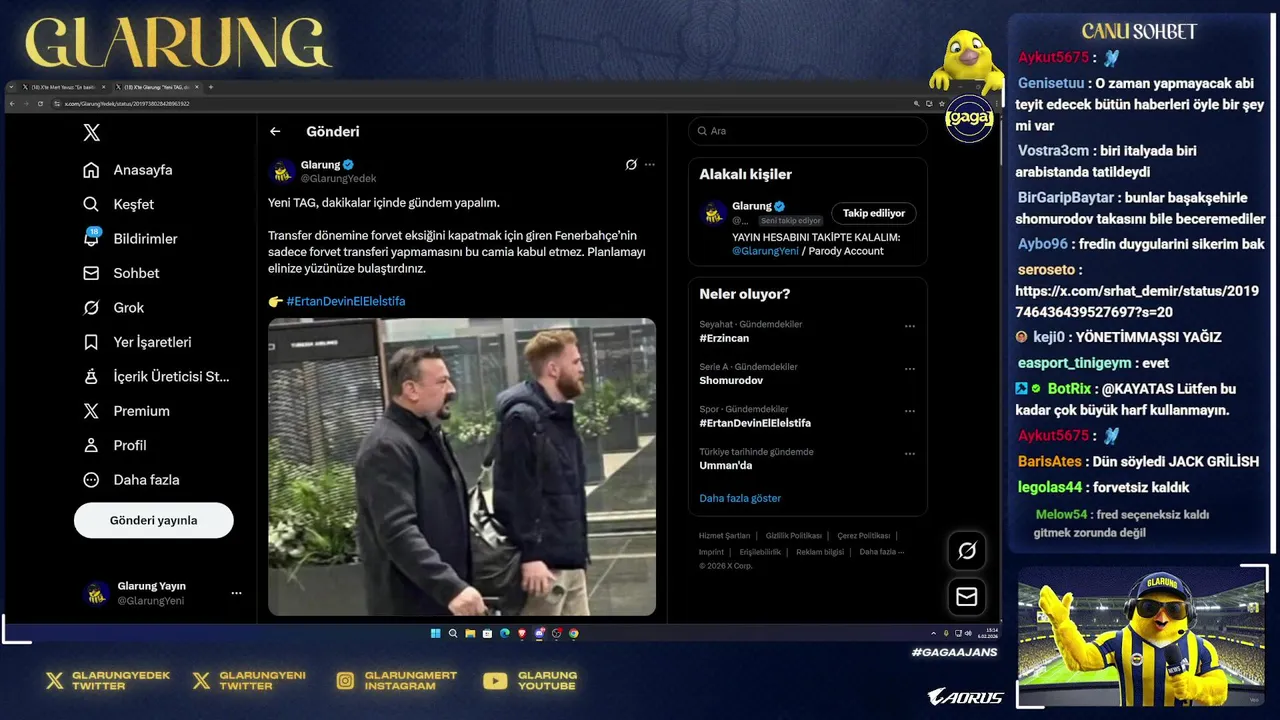Open the Premium page

pos(126,411)
